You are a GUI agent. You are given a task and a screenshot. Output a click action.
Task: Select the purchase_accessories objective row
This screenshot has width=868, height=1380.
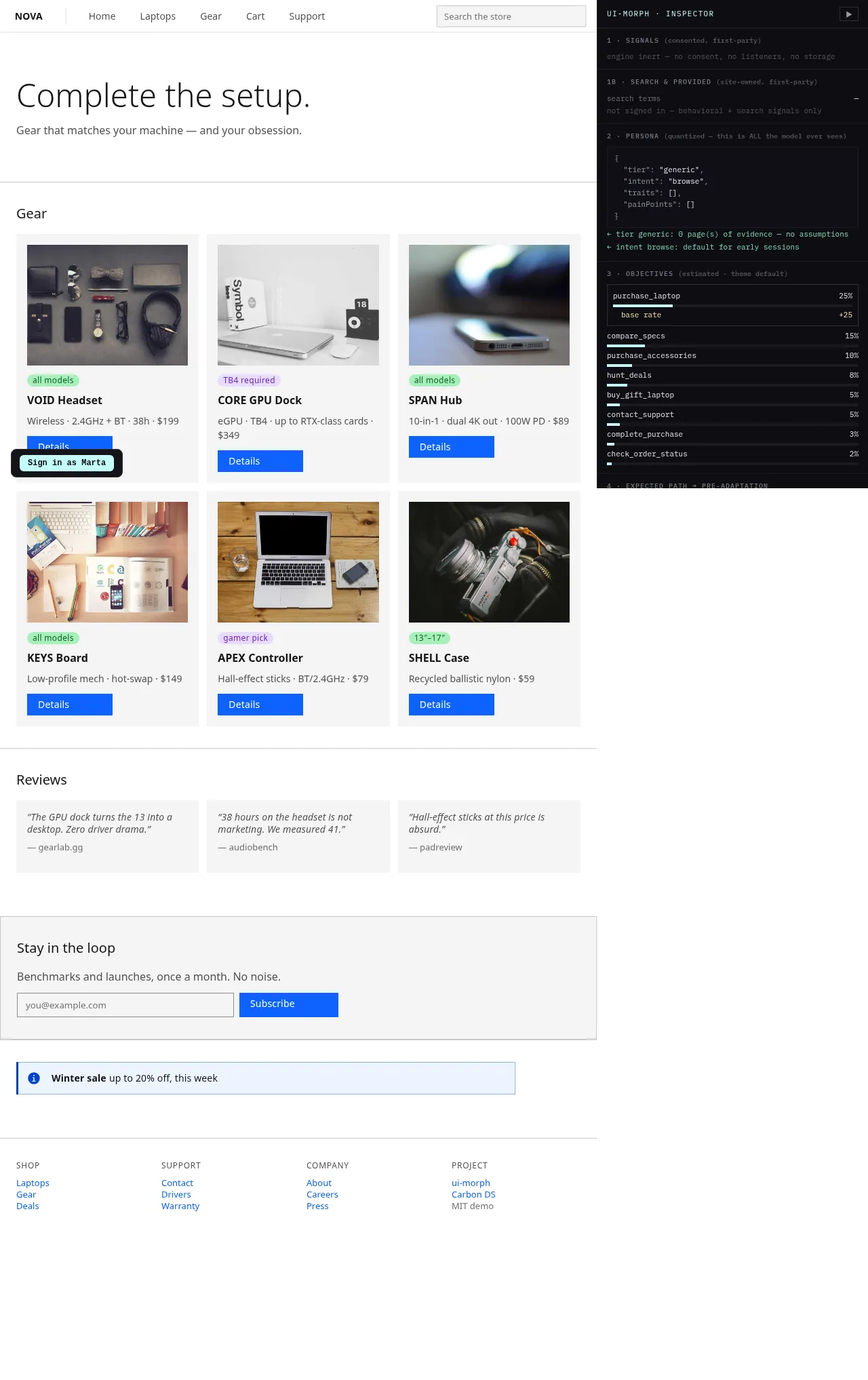(732, 359)
